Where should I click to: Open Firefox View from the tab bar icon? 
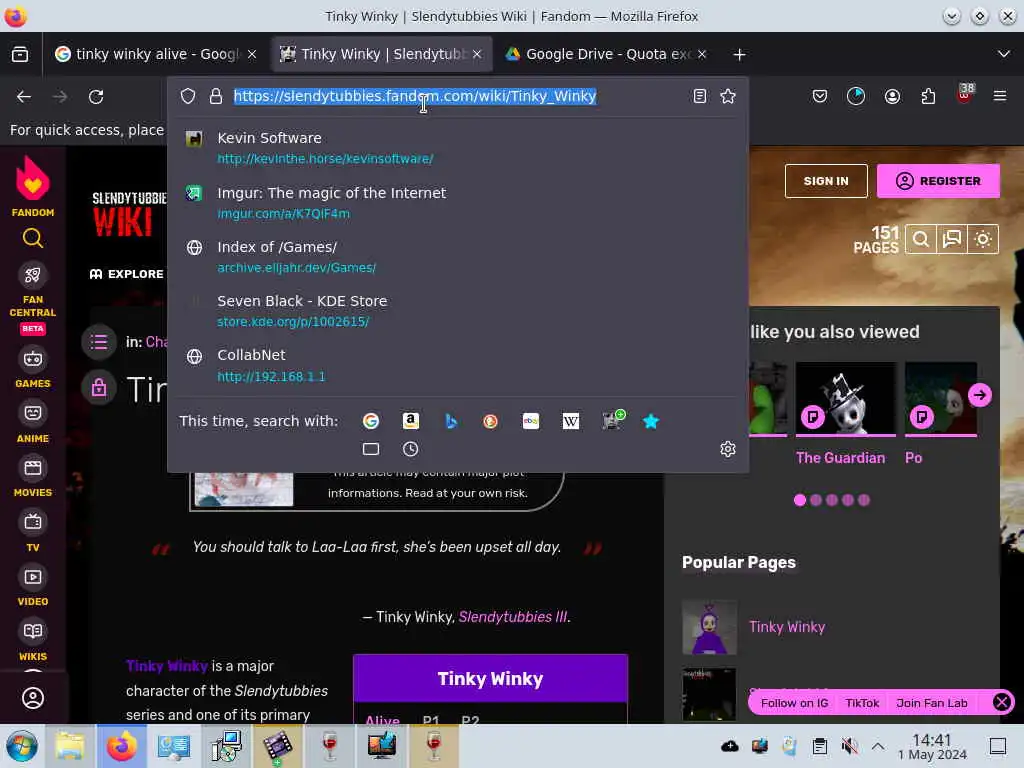click(20, 54)
